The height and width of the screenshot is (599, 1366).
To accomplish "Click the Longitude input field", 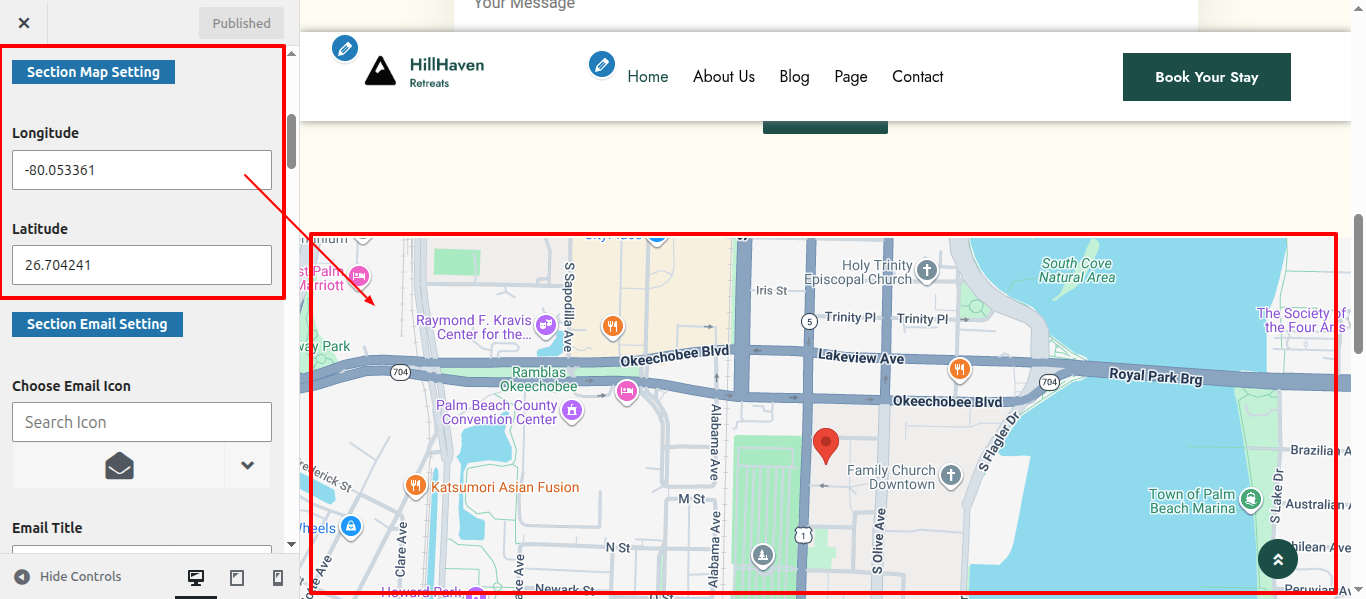I will [142, 170].
